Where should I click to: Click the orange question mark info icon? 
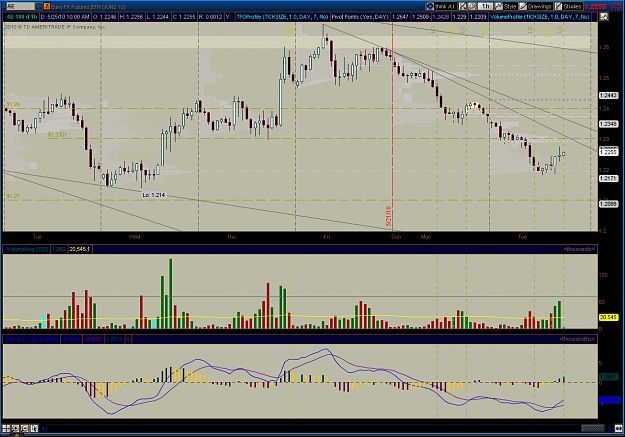pos(47,6)
